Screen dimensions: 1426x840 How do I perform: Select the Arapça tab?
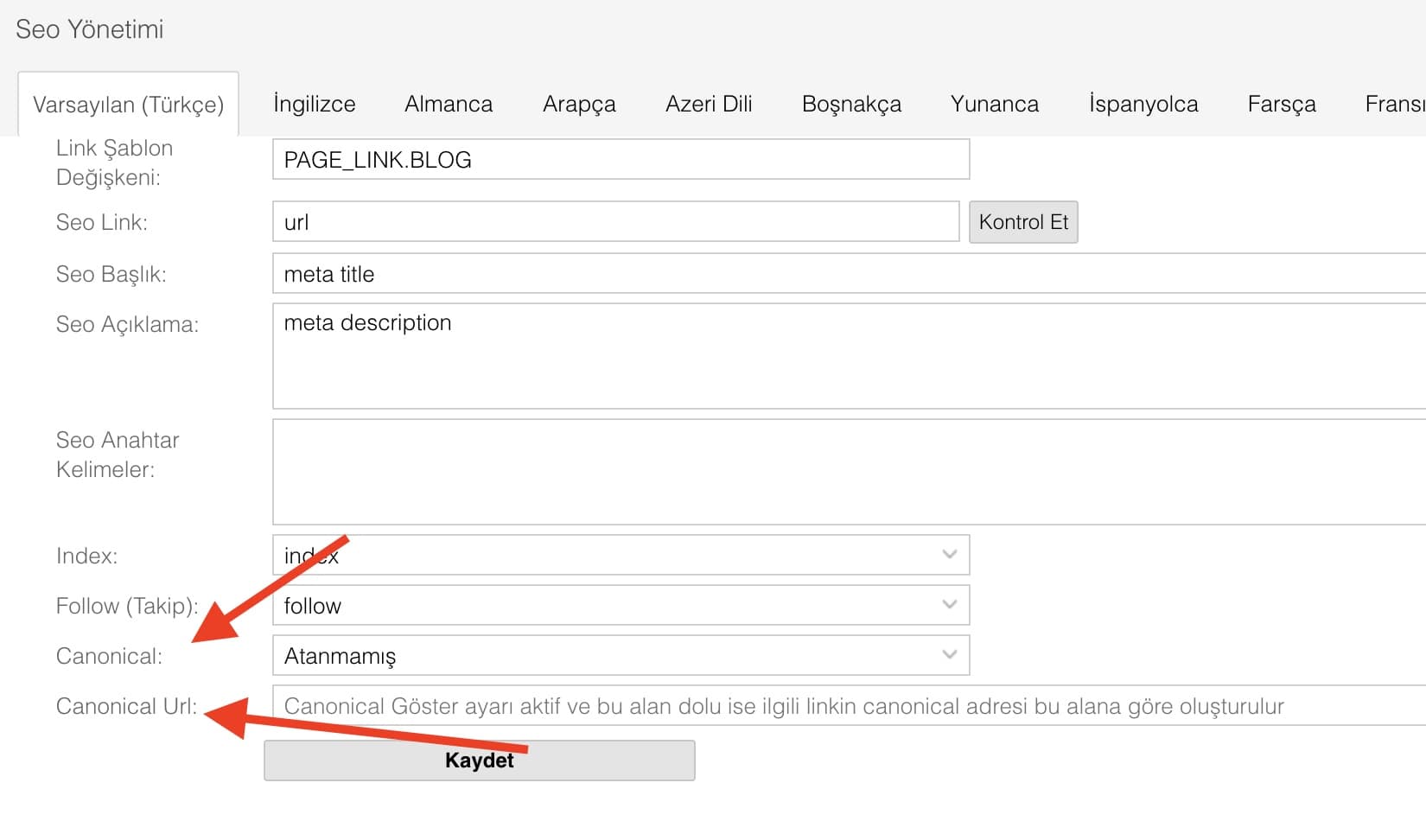tap(579, 104)
